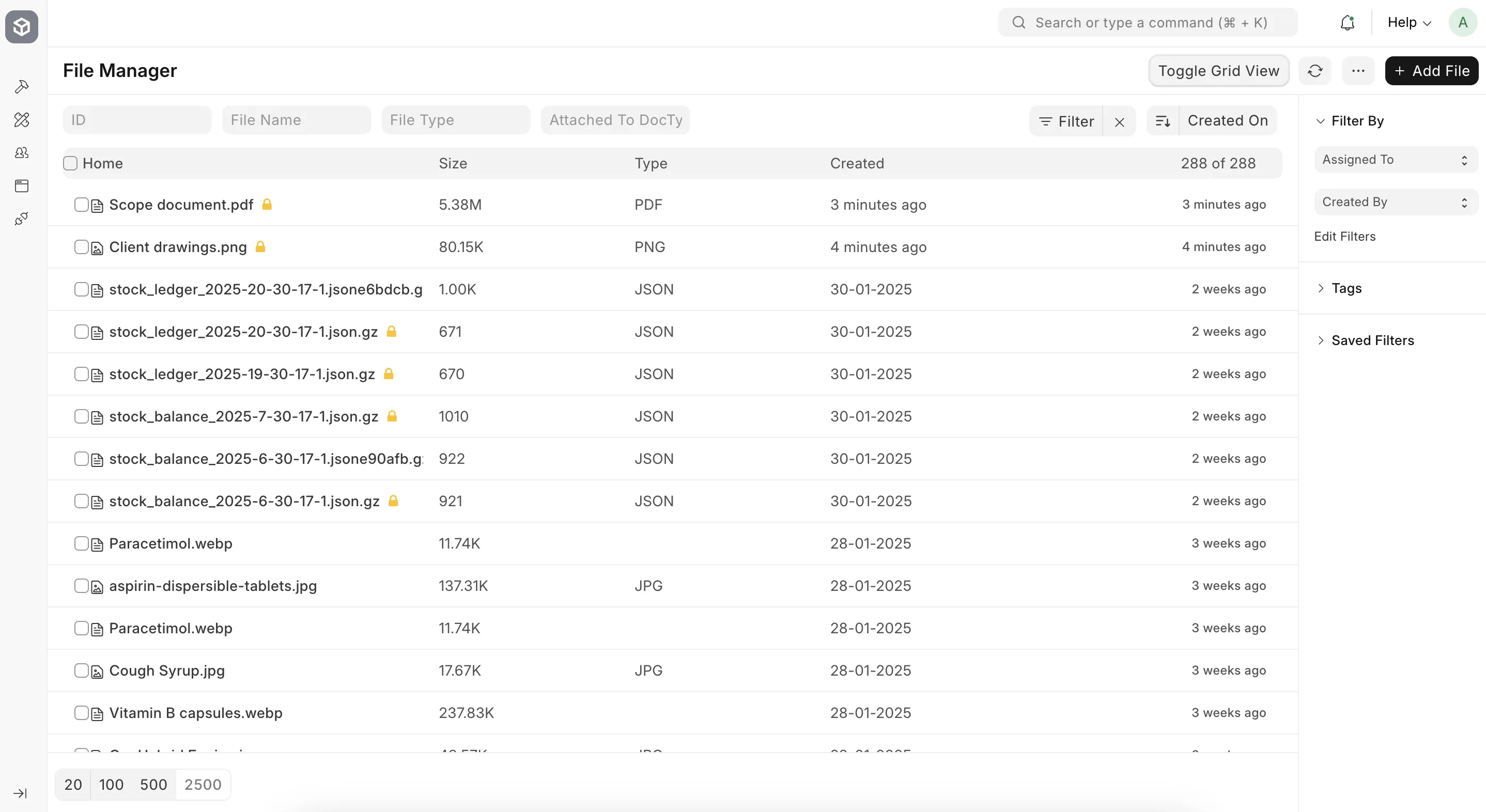Open the app home logo top-left
Image resolution: width=1486 pixels, height=812 pixels.
pos(21,26)
